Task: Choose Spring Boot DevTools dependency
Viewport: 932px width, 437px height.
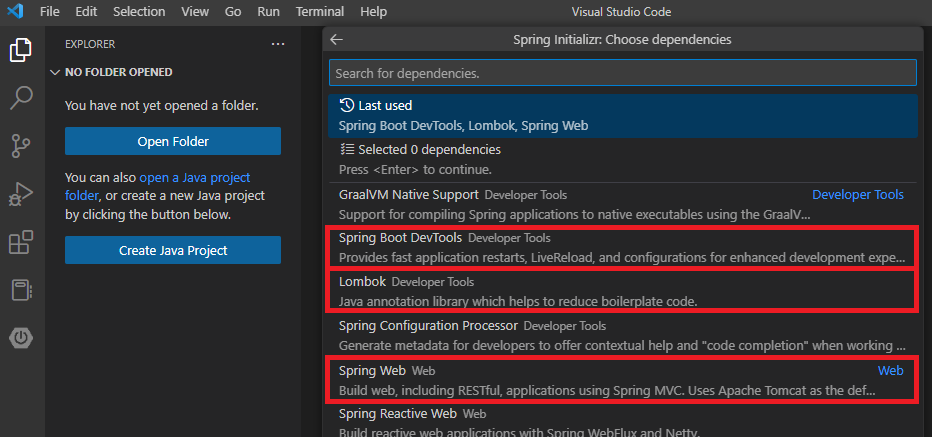Action: pyautogui.click(x=622, y=247)
